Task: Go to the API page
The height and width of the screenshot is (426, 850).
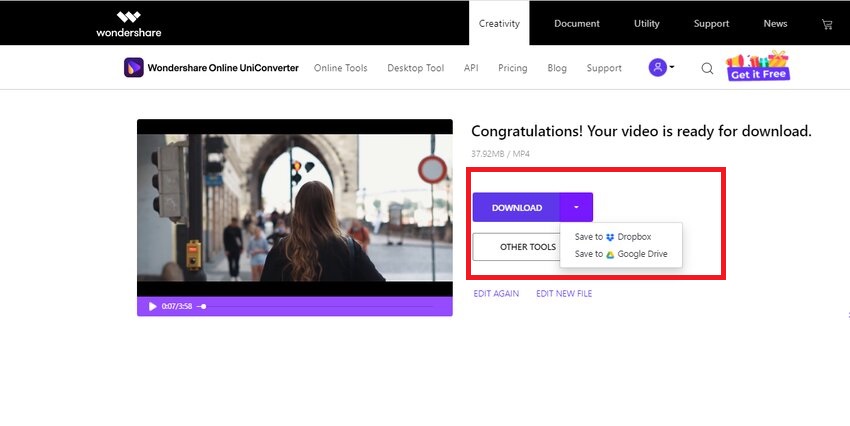Action: [471, 68]
